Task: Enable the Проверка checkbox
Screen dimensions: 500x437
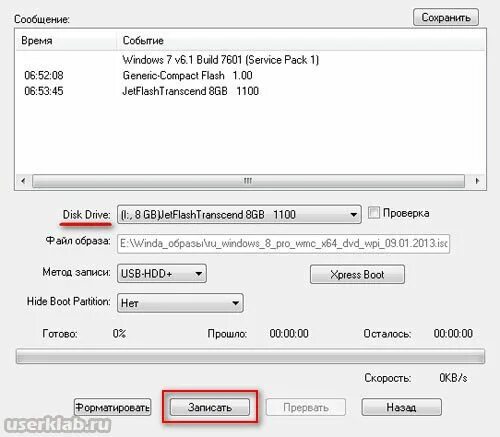Action: tap(374, 212)
